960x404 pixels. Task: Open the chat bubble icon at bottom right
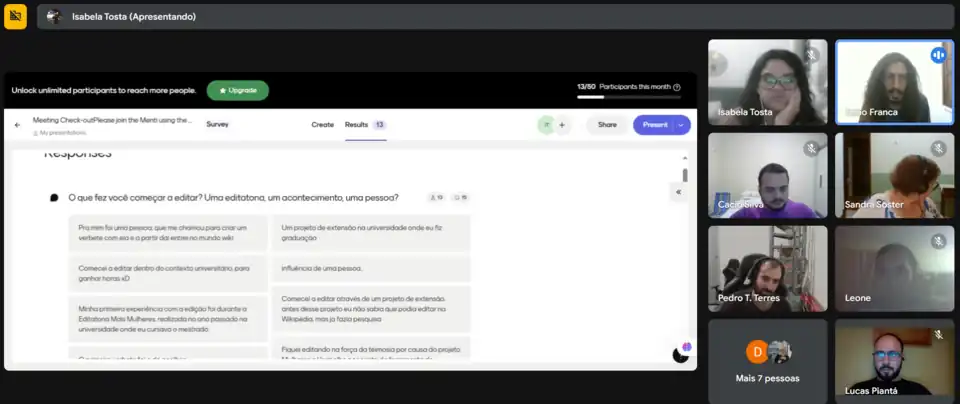681,353
